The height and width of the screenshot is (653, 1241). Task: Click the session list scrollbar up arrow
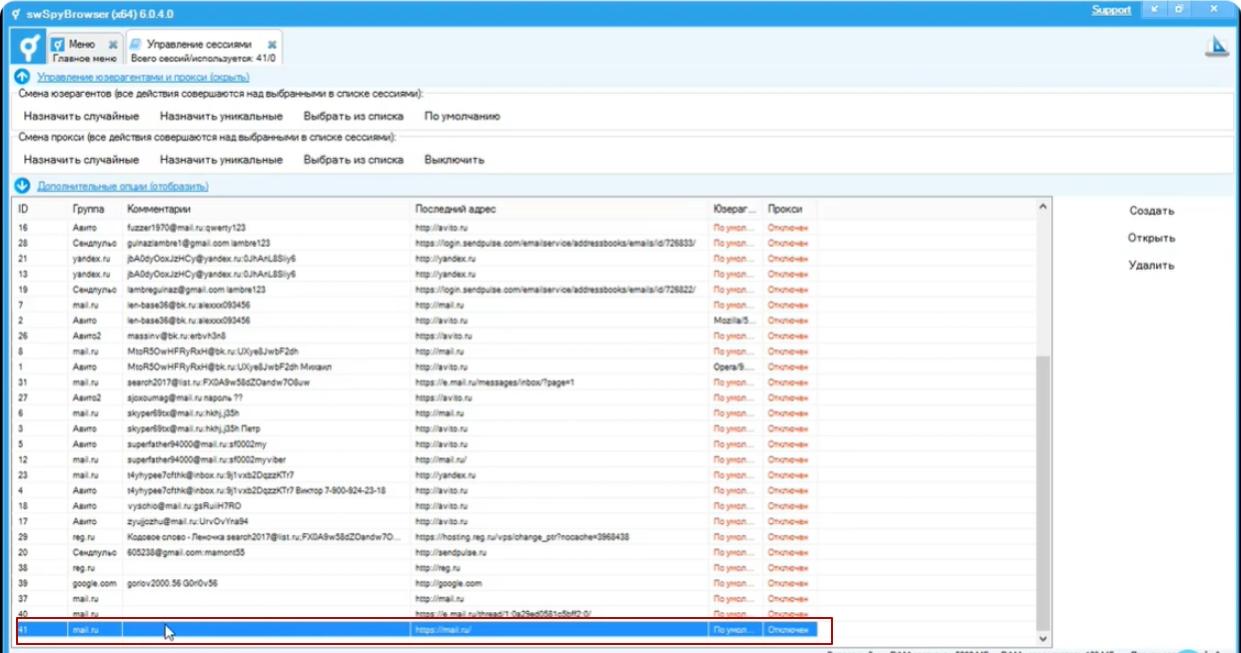[1044, 207]
